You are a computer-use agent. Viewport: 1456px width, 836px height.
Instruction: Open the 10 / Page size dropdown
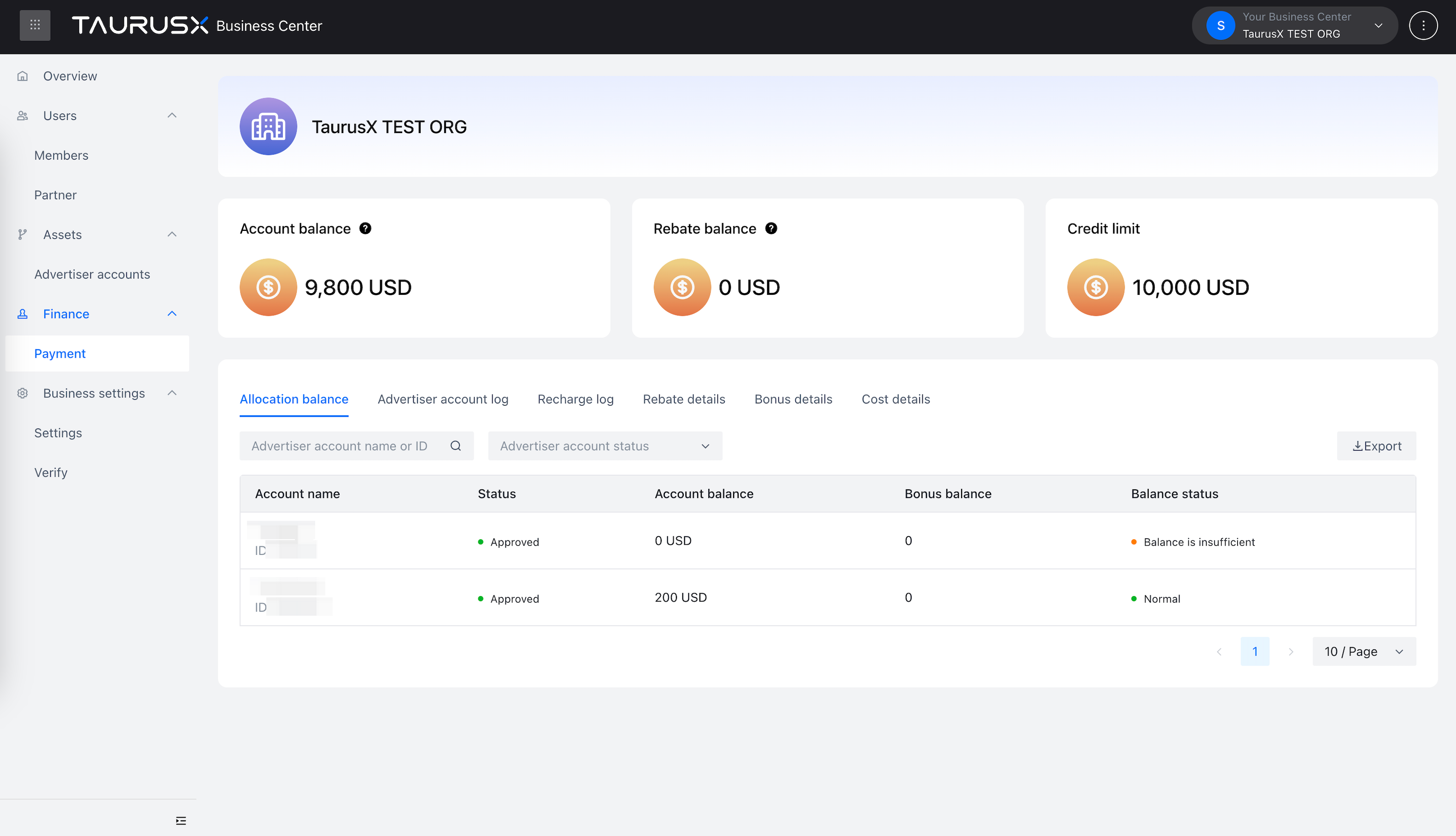(x=1363, y=652)
